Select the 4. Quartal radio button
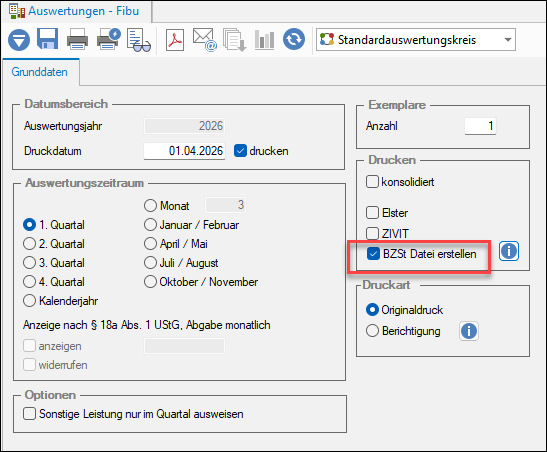Screen dimensions: 547x452 pyautogui.click(x=29, y=281)
